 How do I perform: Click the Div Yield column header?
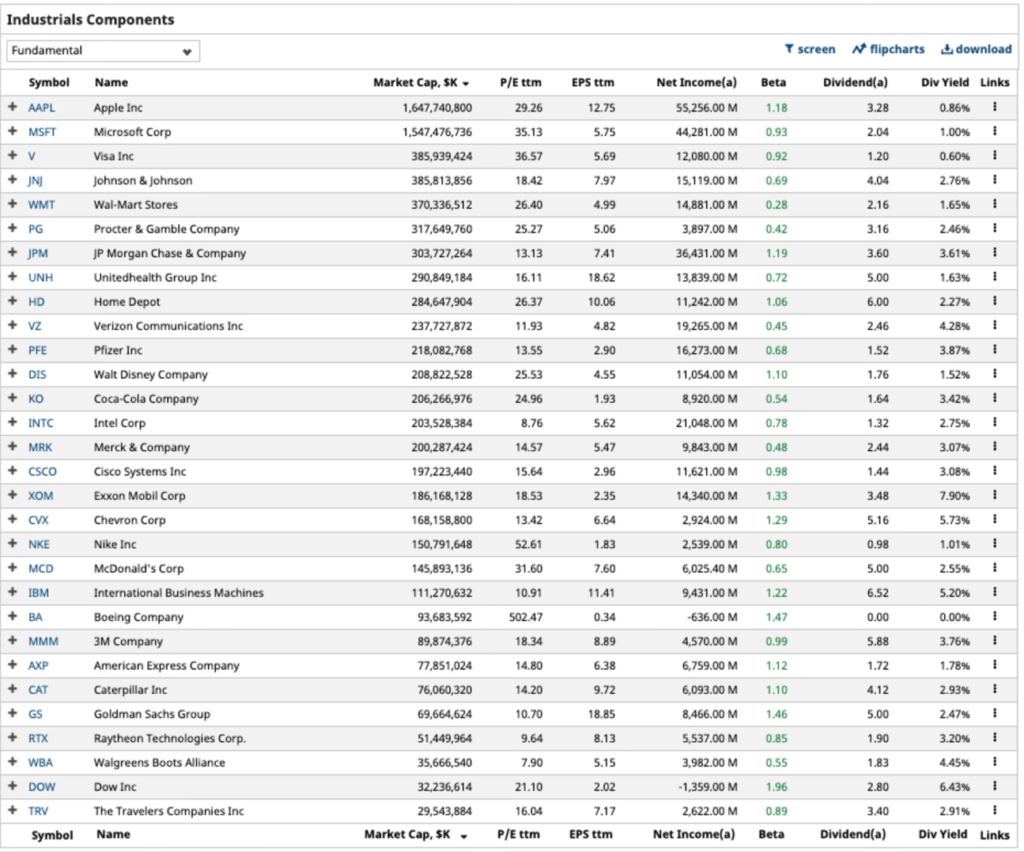pyautogui.click(x=944, y=83)
